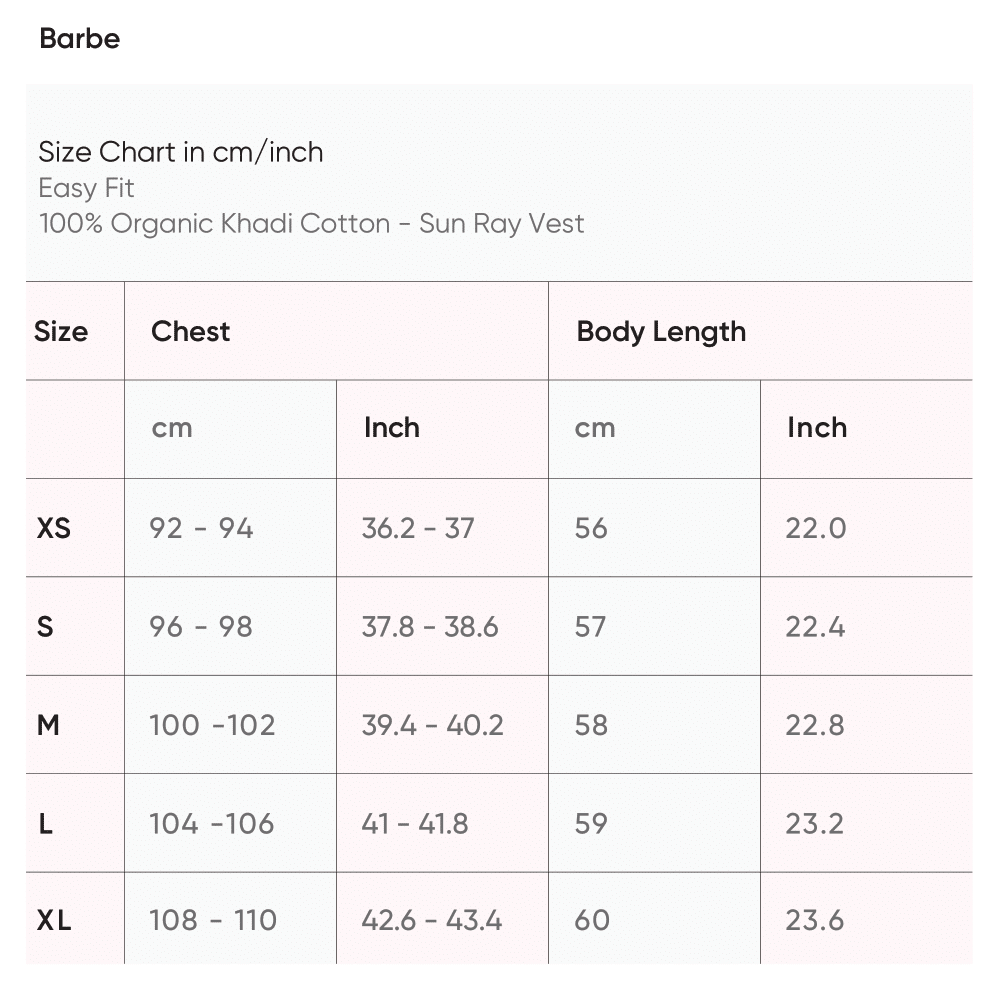This screenshot has width=1000, height=1002.
Task: Click the Chest 'cm' subheader
Action: 172,428
